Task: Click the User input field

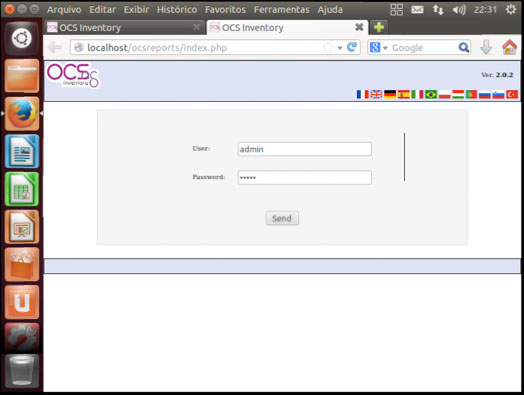Action: click(x=304, y=149)
